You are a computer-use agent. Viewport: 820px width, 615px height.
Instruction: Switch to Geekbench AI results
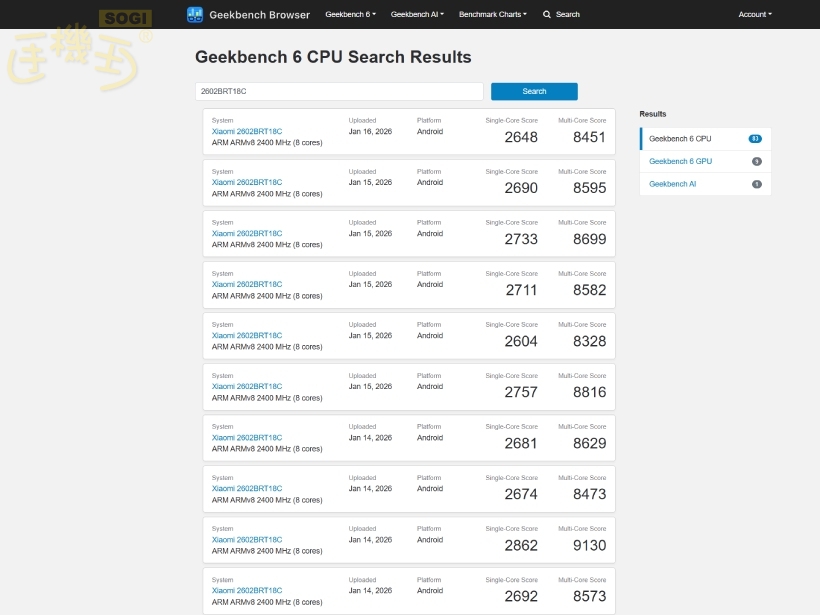[672, 184]
